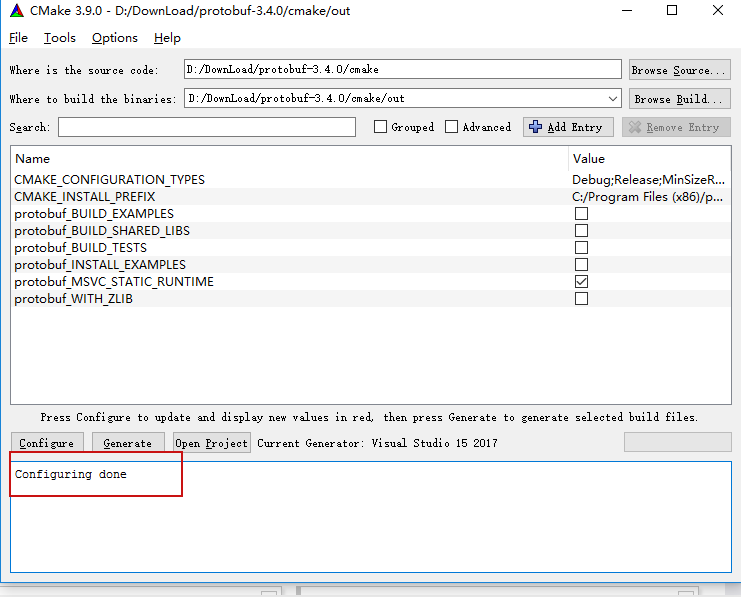Toggle protobuf_INSTALL_EXAMPLES checkbox
Screen dimensions: 741x597
tap(581, 265)
